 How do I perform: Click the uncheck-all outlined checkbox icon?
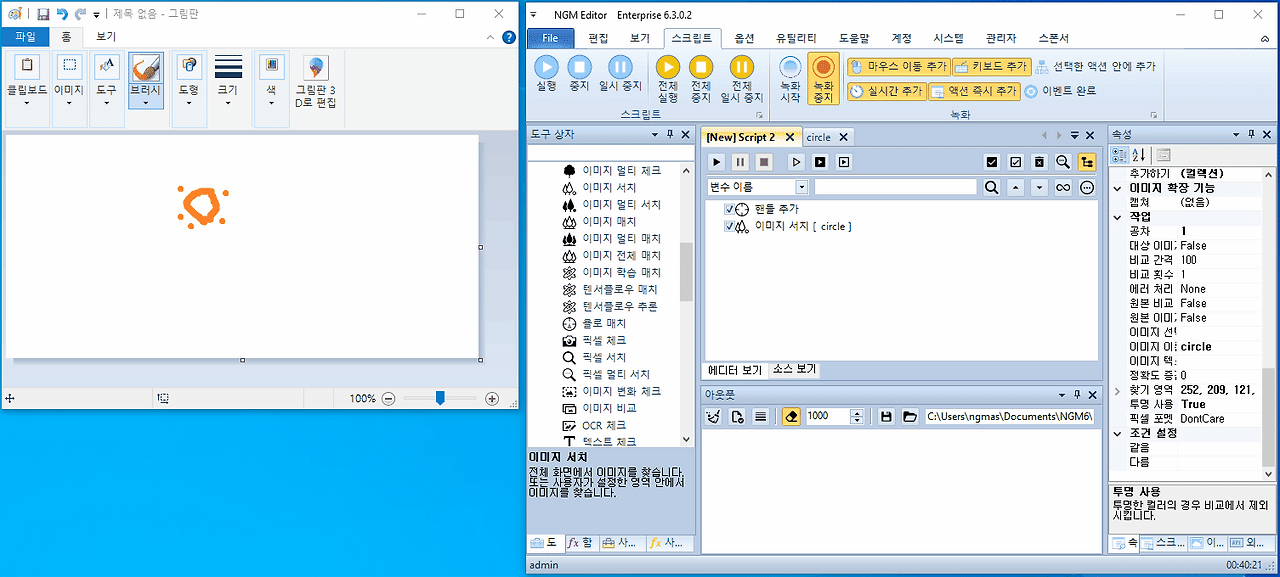tap(1015, 162)
